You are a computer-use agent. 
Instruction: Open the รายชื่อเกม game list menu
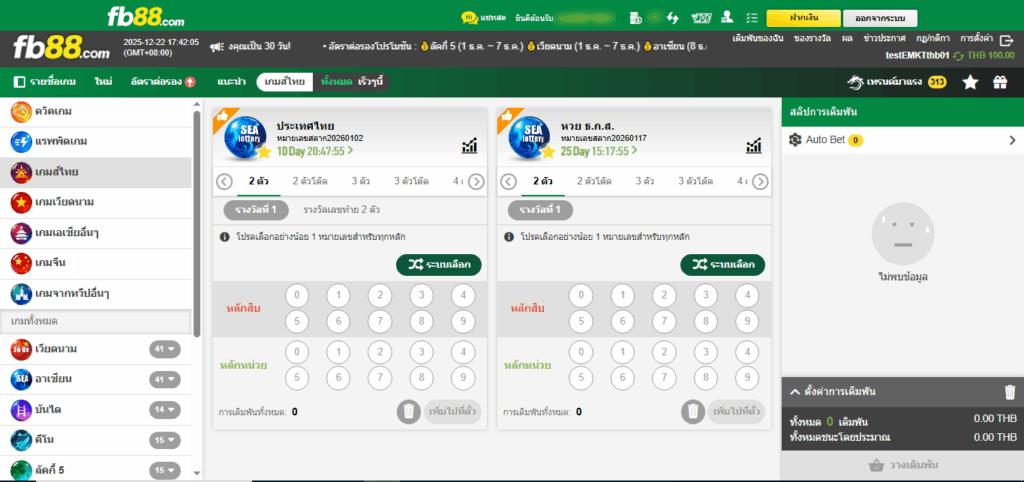(45, 82)
